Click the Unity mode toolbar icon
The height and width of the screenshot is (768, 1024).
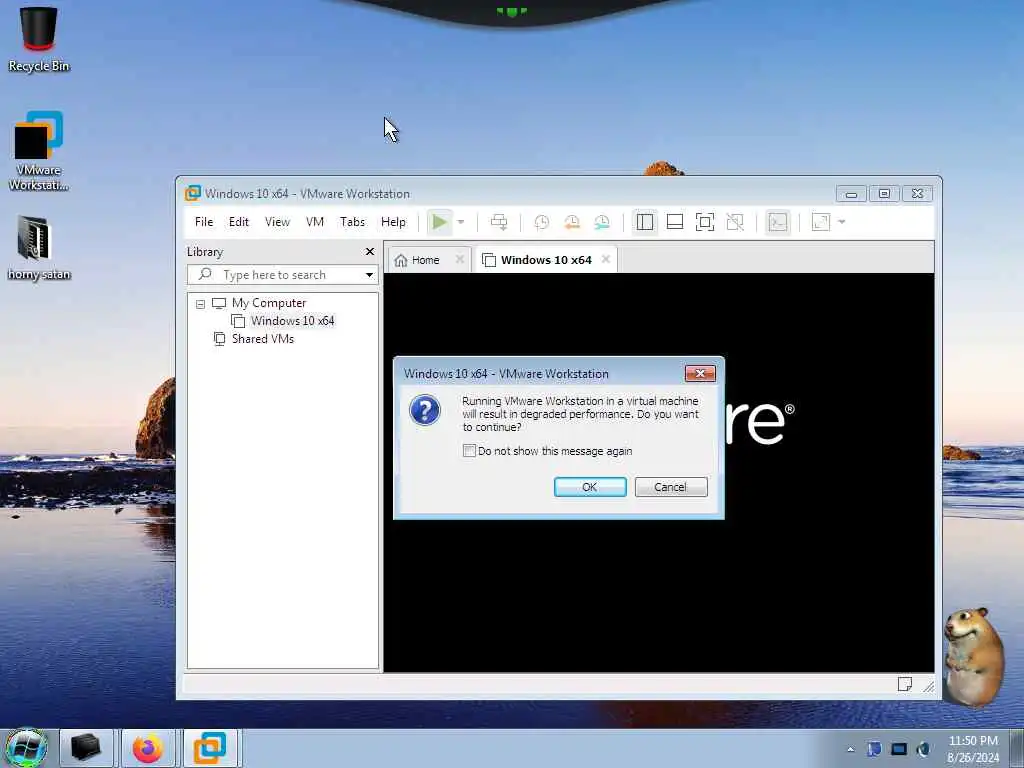pyautogui.click(x=735, y=222)
